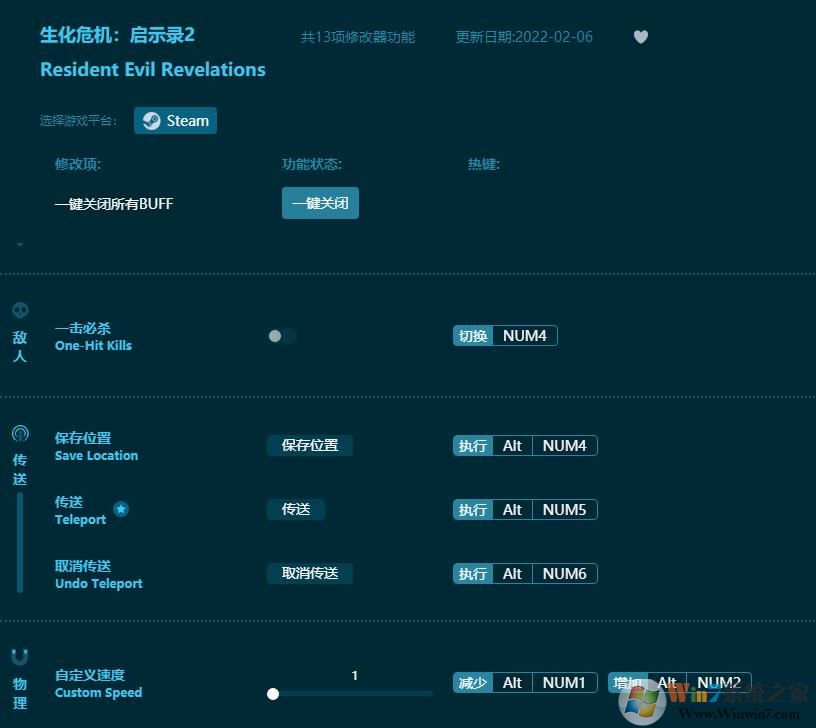
Task: Click the Custom Speed label
Action: coord(98,692)
